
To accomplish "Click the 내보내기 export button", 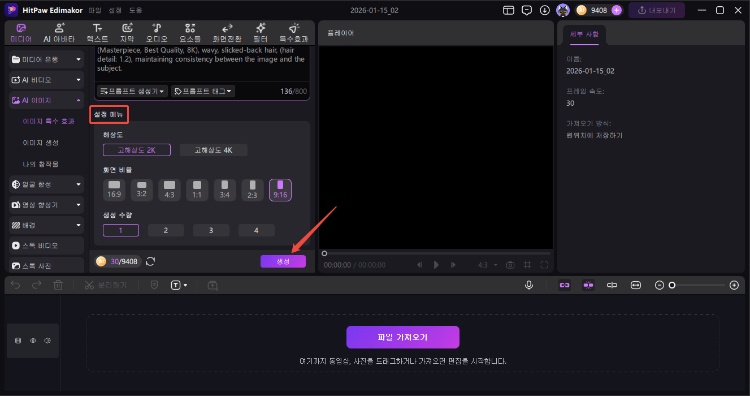I will tap(657, 10).
